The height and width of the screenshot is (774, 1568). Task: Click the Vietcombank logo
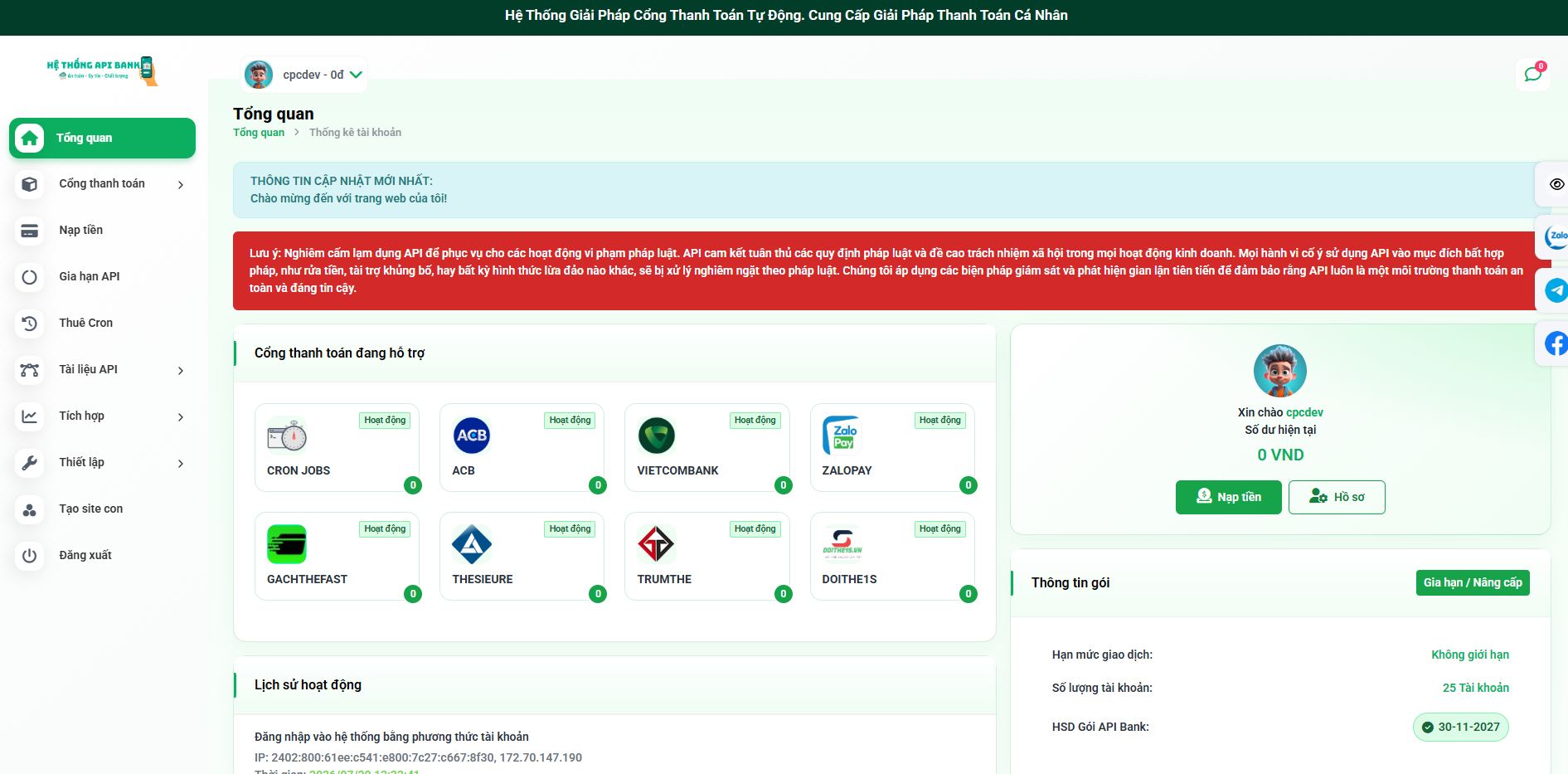pyautogui.click(x=657, y=436)
